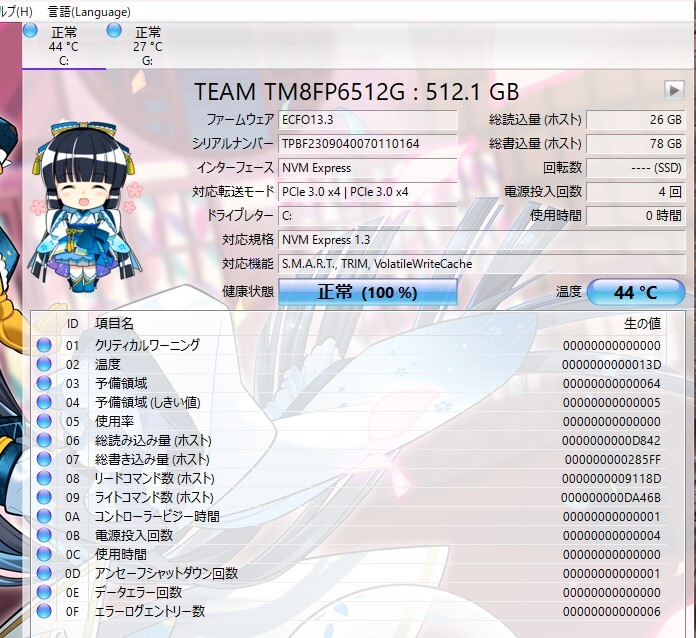Select raw value 00000000285FF
This screenshot has height=638, width=696.
coord(613,460)
